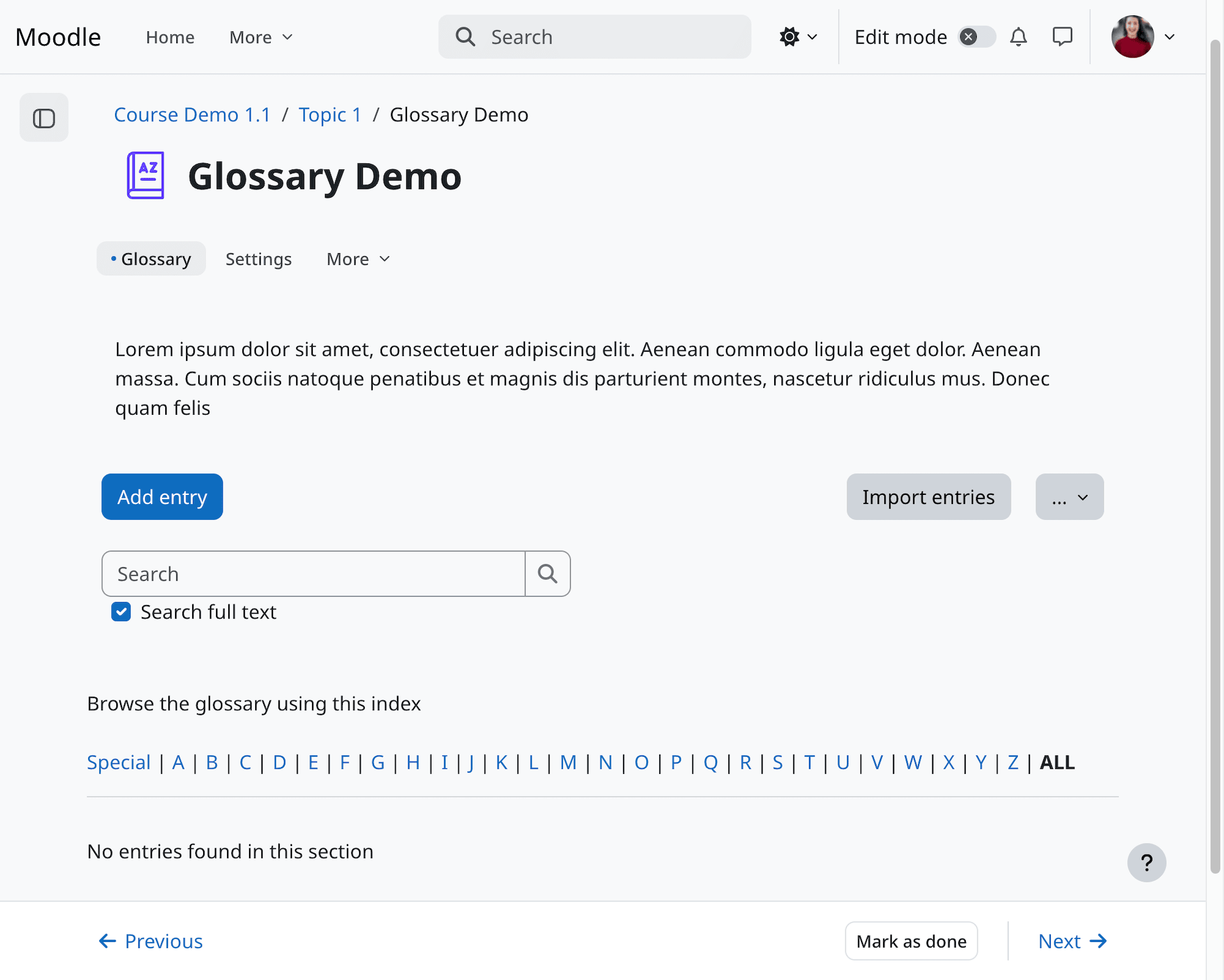Click the user avatar picture

click(x=1133, y=37)
